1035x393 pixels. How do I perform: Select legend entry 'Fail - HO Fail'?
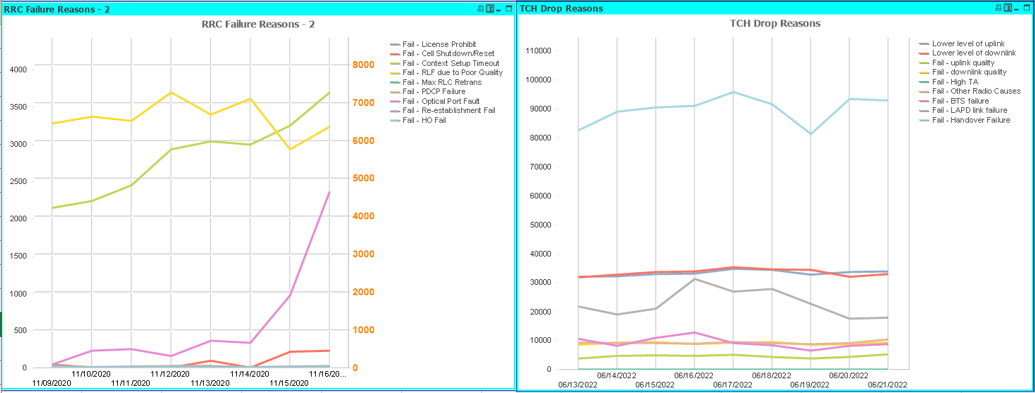pos(418,120)
